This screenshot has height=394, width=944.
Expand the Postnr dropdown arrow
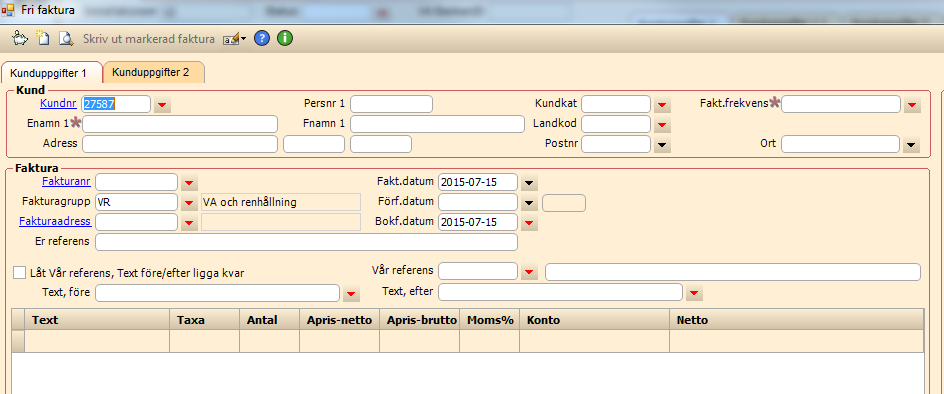[662, 145]
